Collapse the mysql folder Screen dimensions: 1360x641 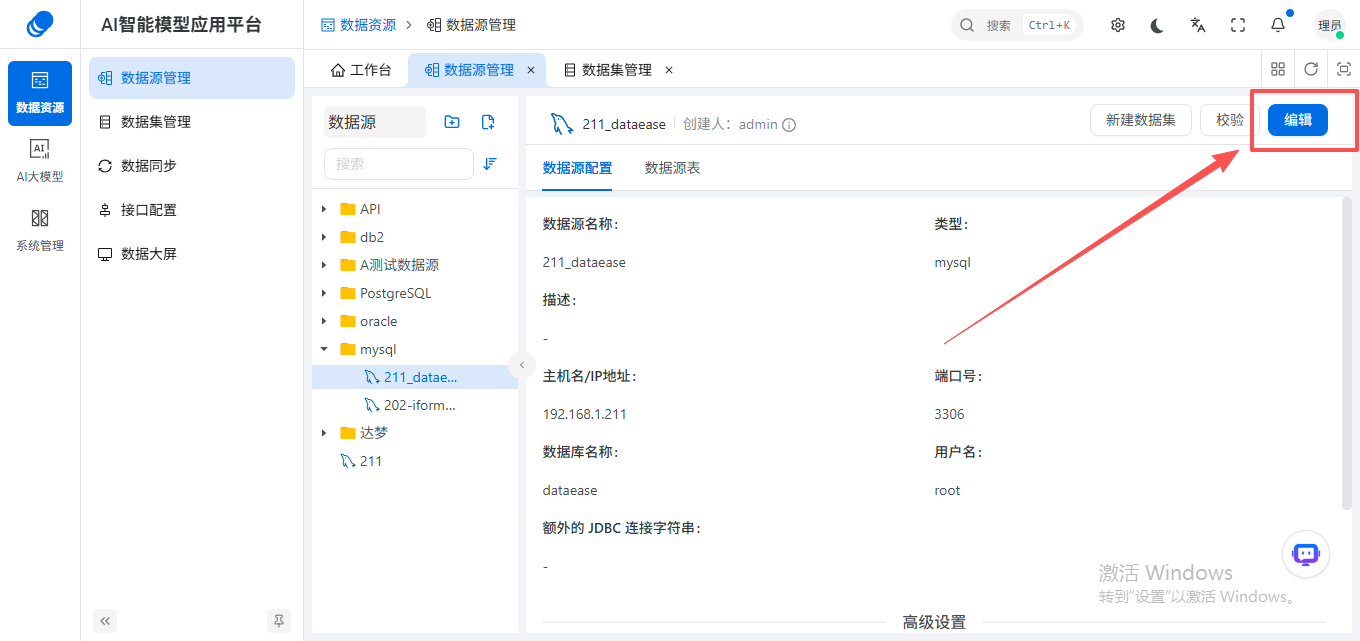(x=324, y=349)
